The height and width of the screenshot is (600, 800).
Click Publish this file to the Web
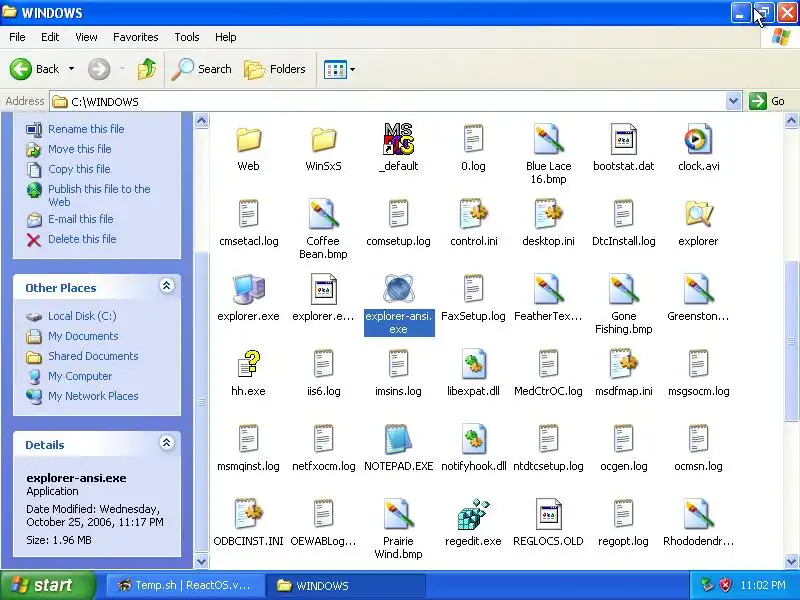point(99,195)
